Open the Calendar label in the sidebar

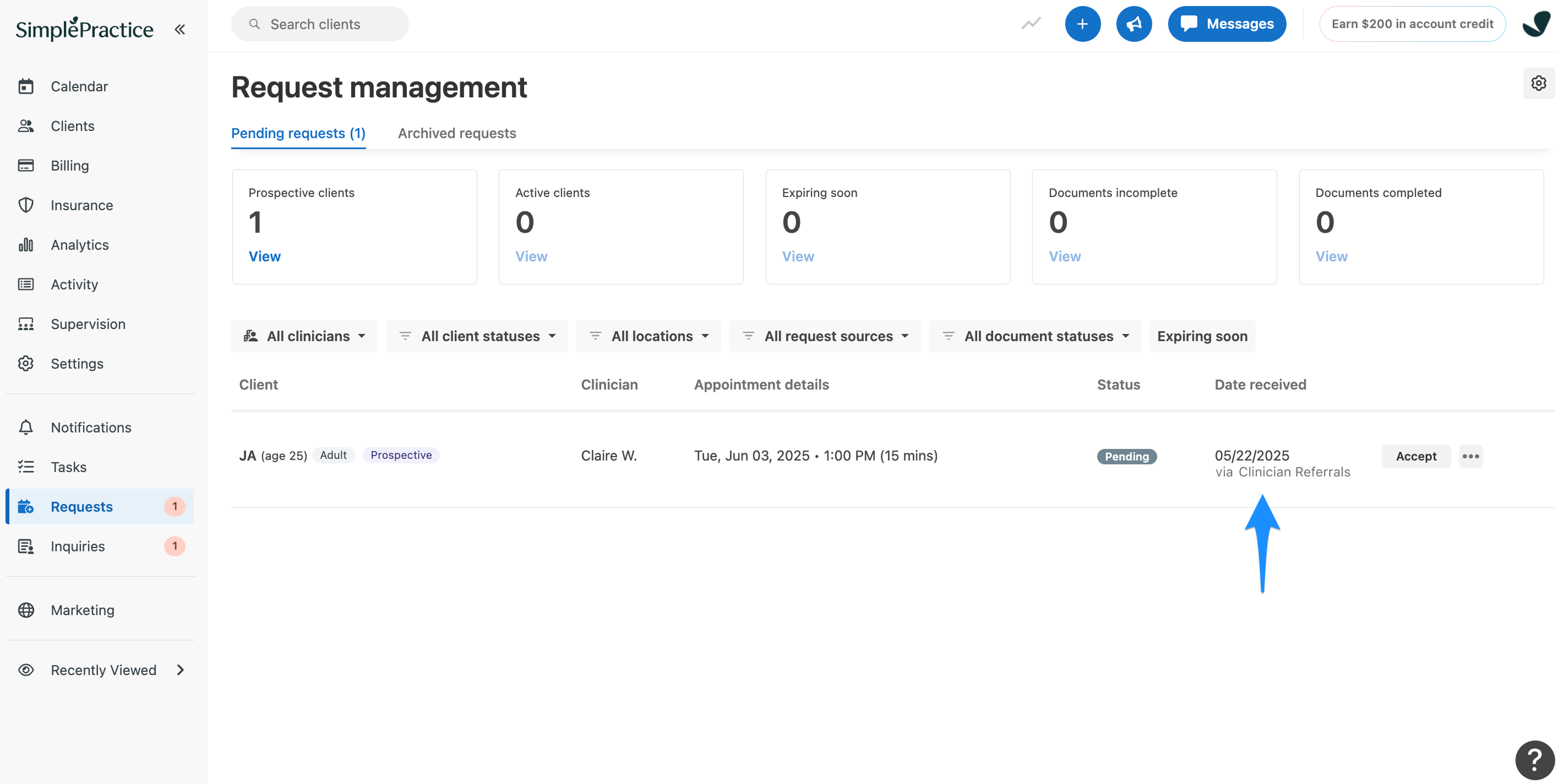tap(79, 86)
